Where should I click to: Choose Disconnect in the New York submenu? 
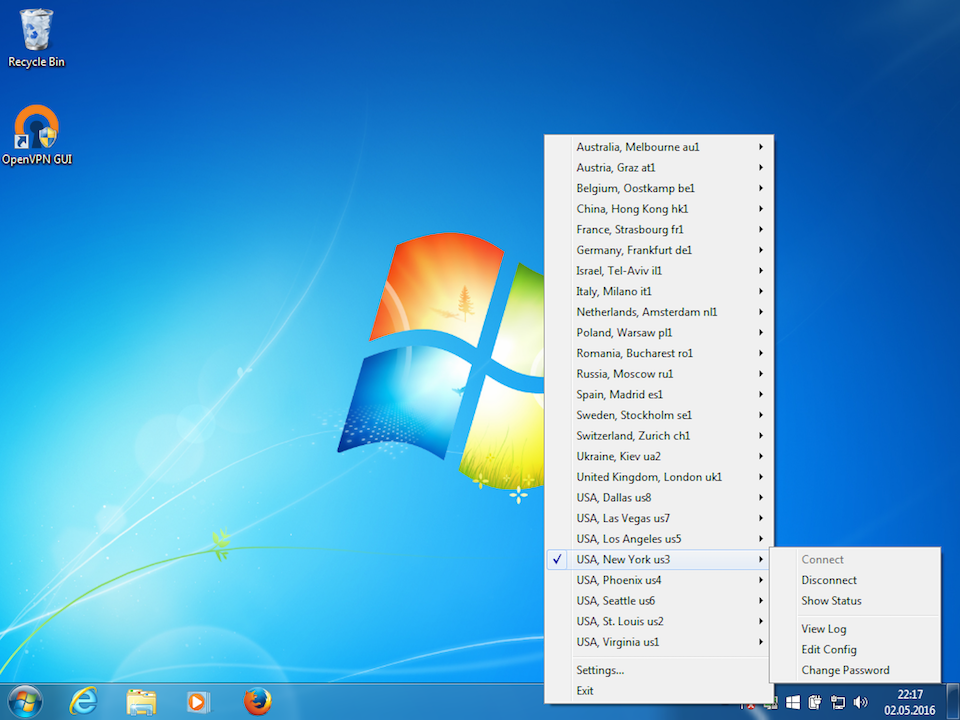(855, 580)
